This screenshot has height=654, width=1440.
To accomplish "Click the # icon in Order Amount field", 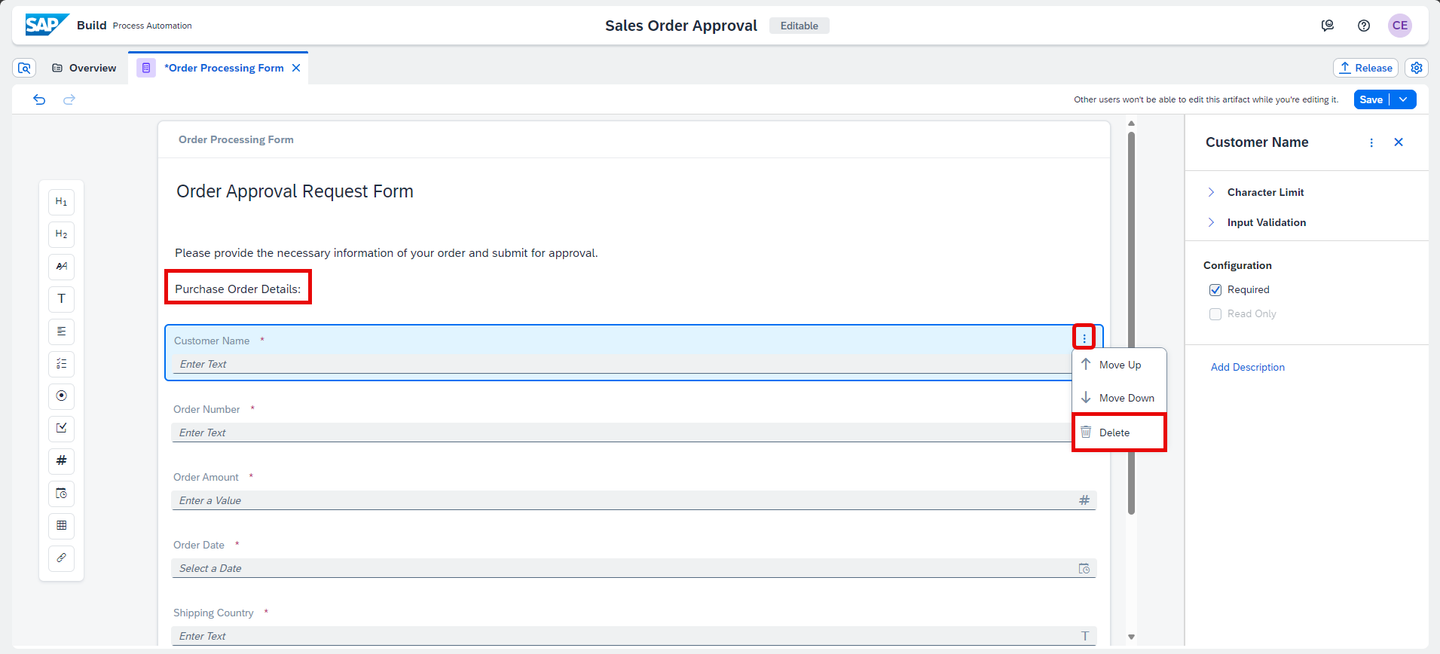I will point(1084,500).
